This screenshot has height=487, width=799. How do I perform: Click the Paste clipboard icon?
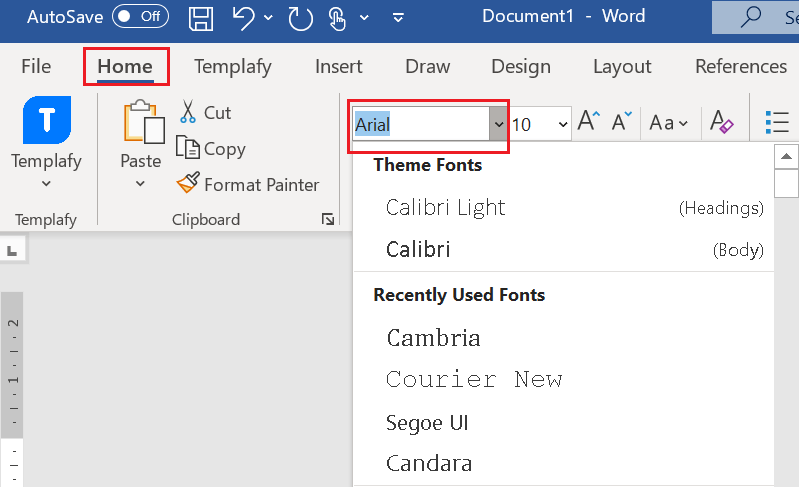coord(144,121)
